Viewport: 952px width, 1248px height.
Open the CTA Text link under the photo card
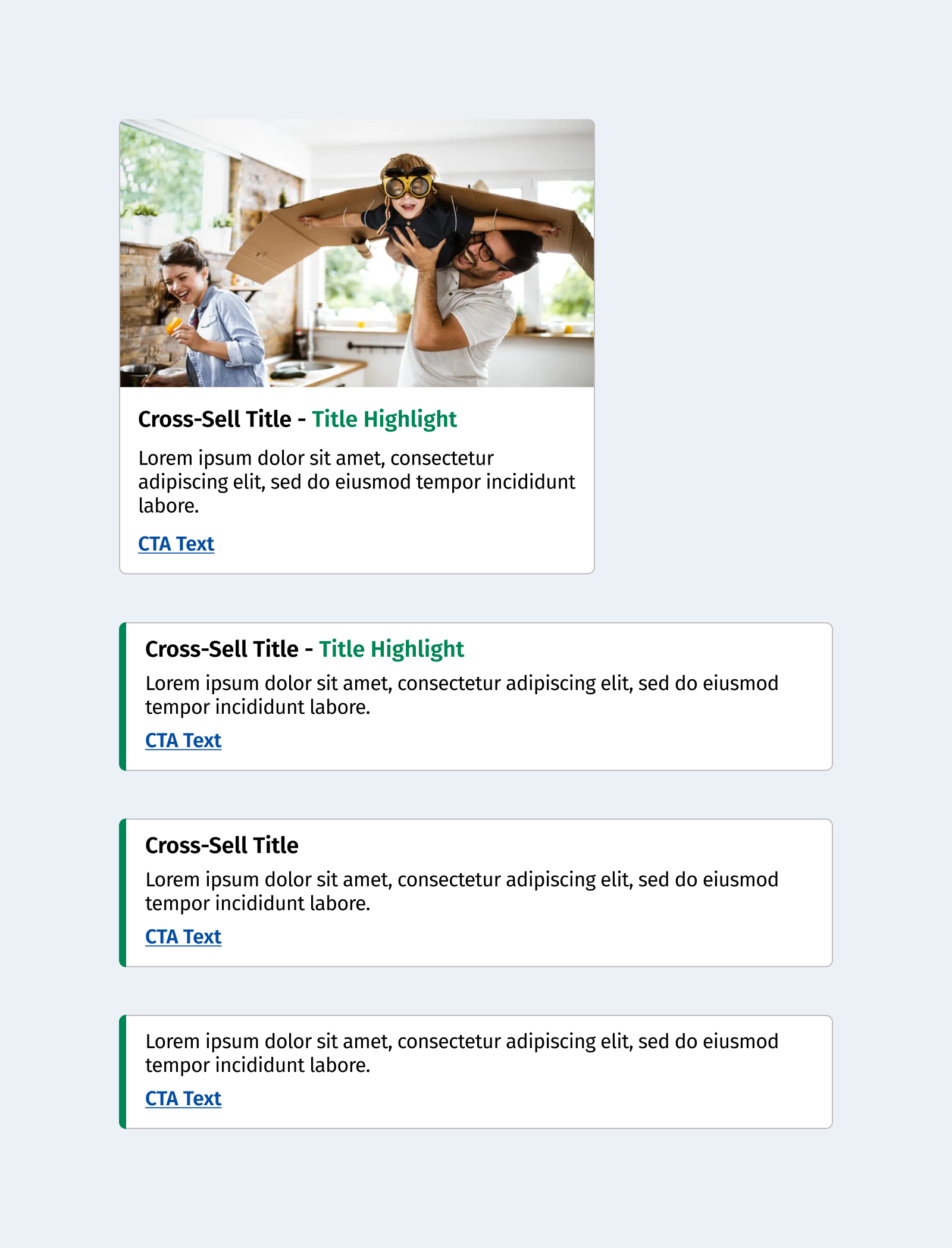pos(176,544)
